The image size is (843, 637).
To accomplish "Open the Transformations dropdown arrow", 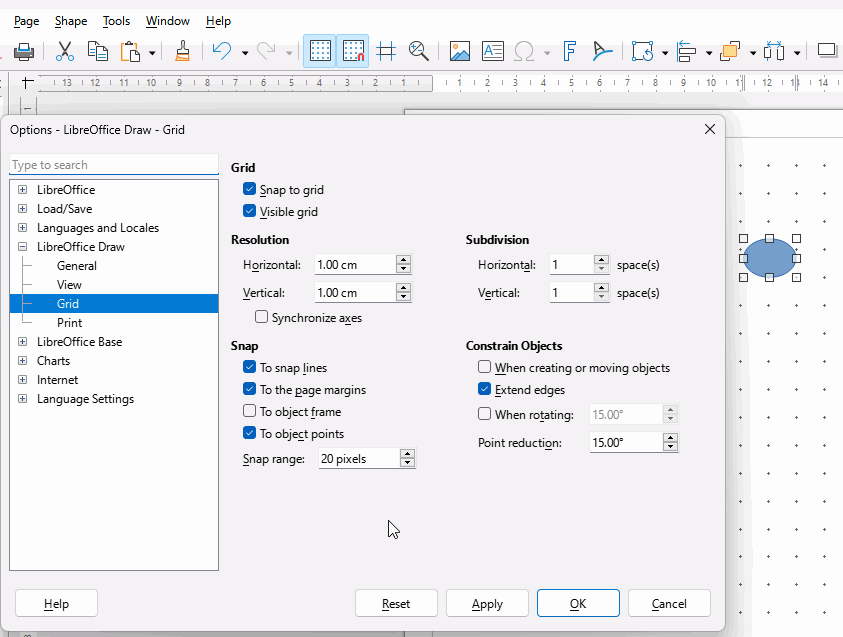I will pos(665,53).
